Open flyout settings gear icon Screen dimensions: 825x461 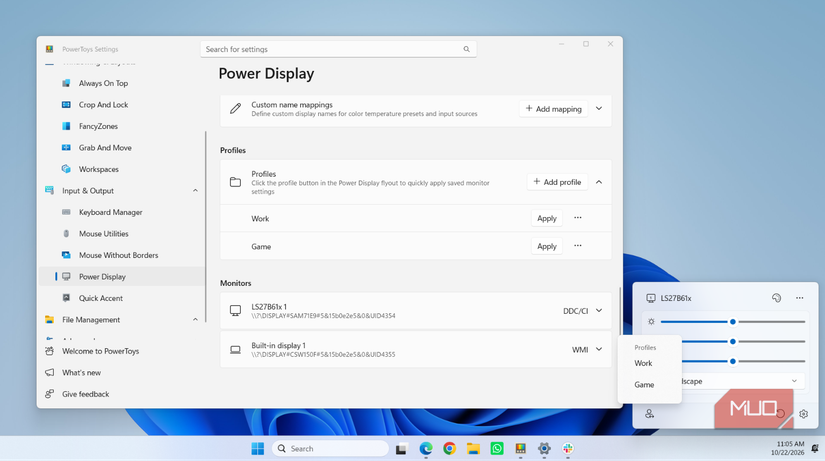803,414
